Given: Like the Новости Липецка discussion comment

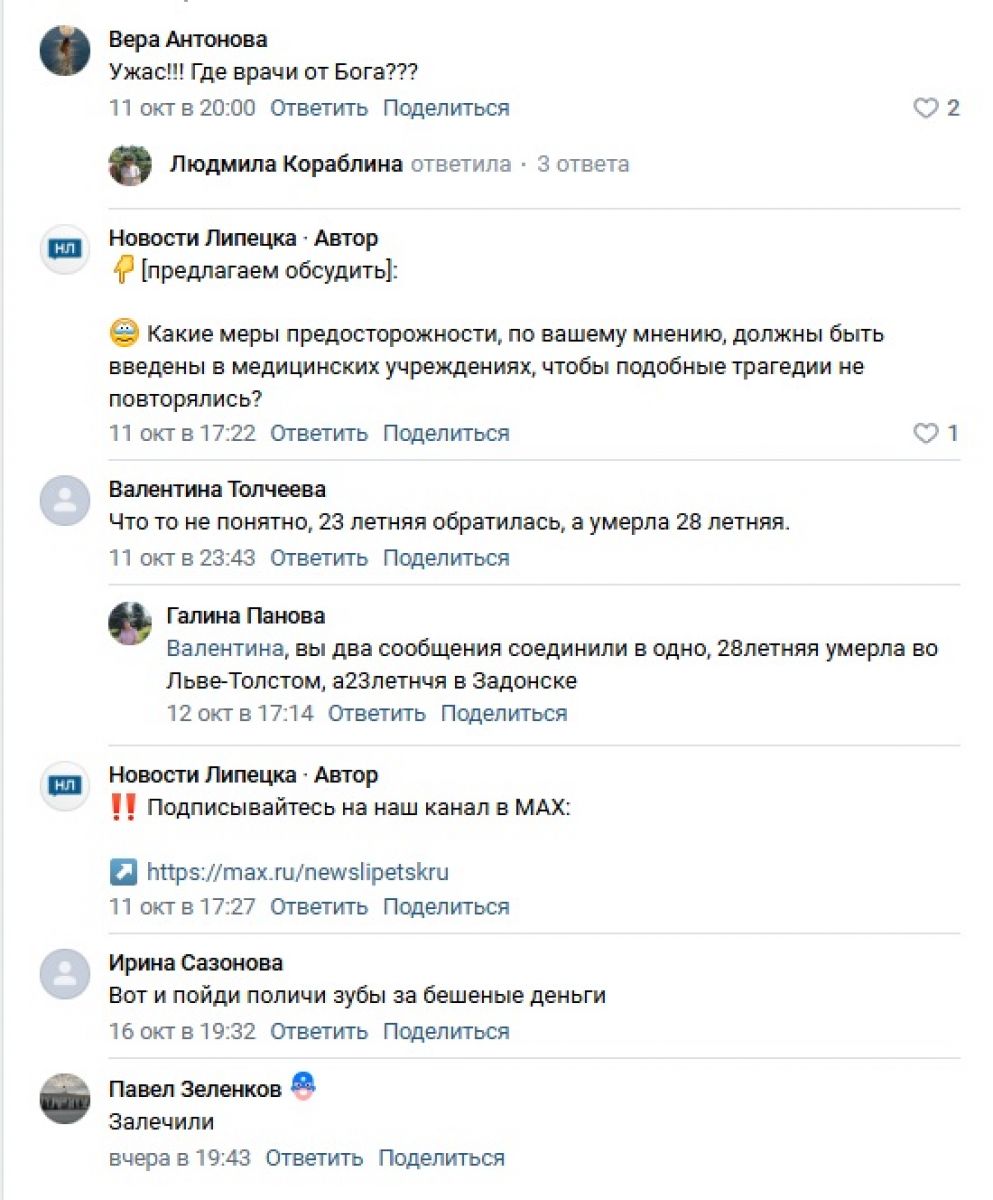Looking at the screenshot, I should point(926,433).
